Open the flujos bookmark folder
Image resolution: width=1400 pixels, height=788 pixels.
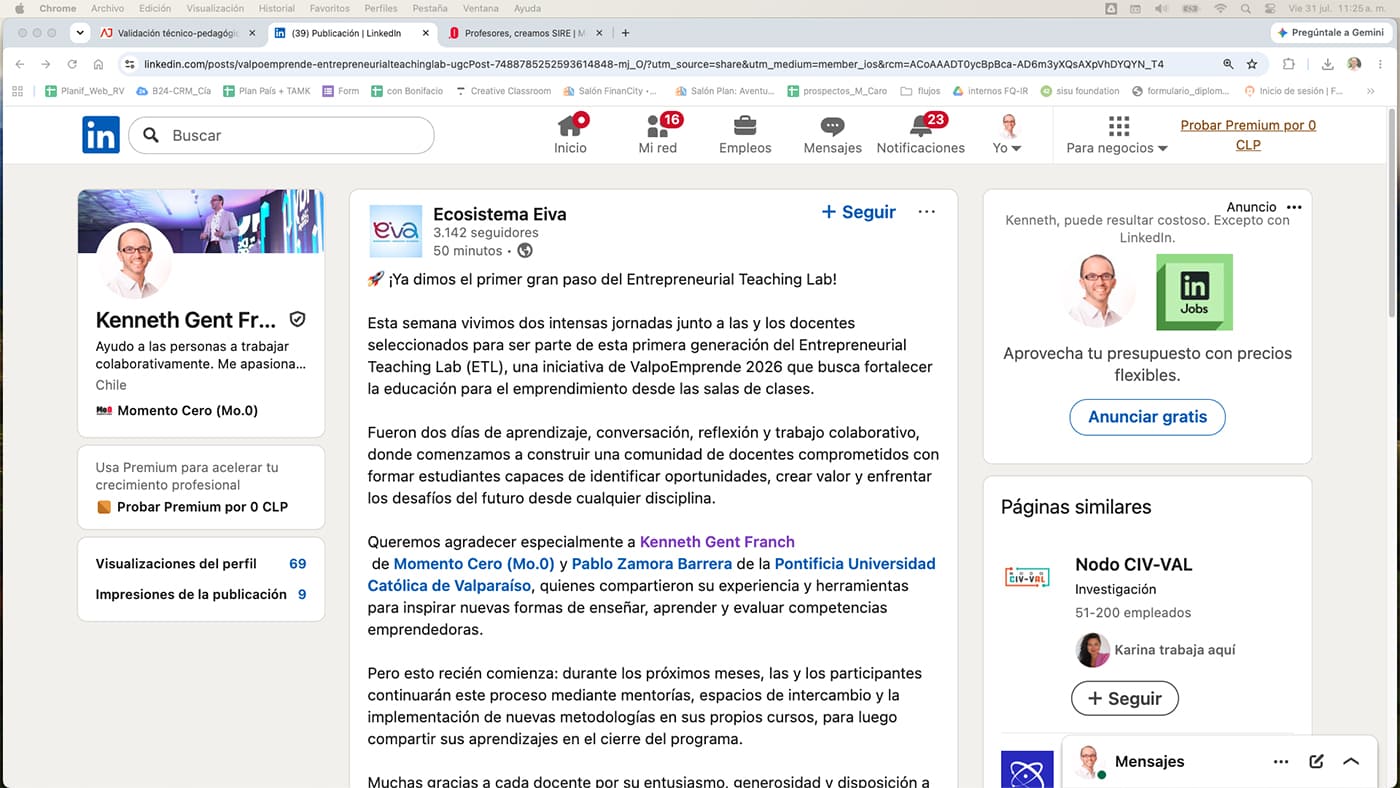[920, 91]
